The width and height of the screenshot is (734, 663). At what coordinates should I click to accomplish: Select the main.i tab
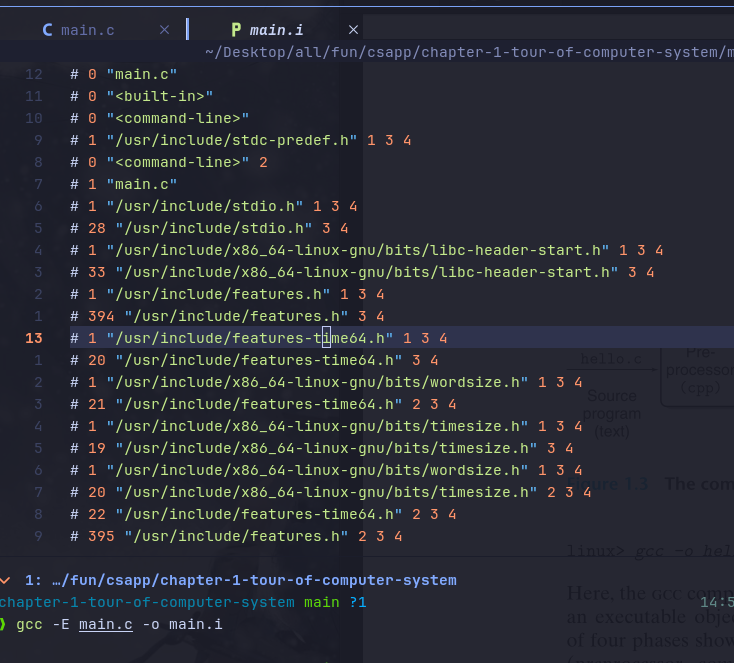[276, 30]
